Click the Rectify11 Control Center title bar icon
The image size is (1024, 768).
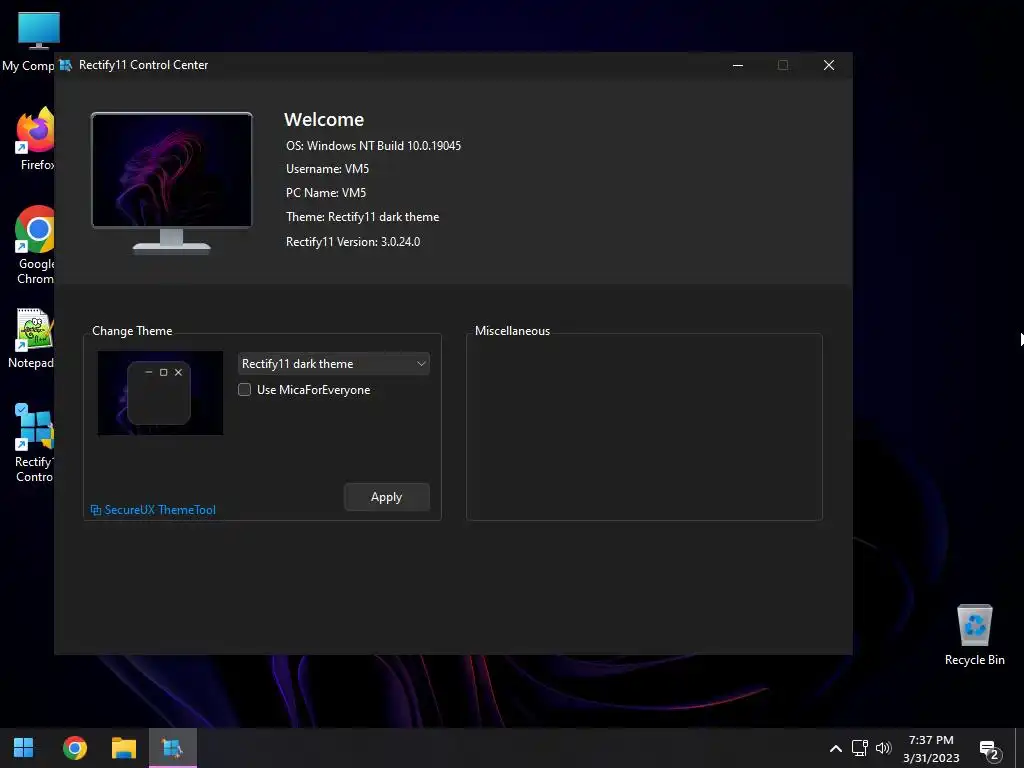pos(65,65)
